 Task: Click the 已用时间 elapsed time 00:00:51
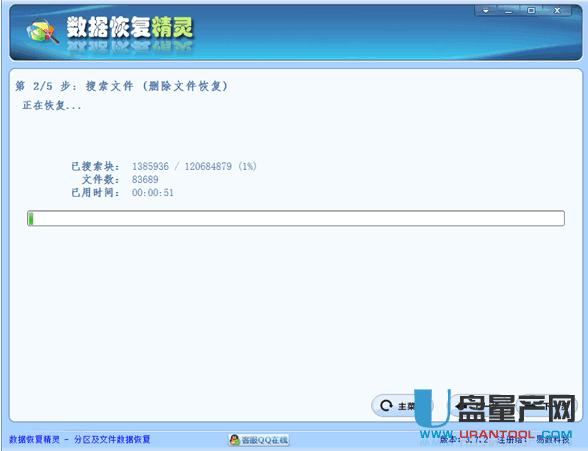pos(153,193)
